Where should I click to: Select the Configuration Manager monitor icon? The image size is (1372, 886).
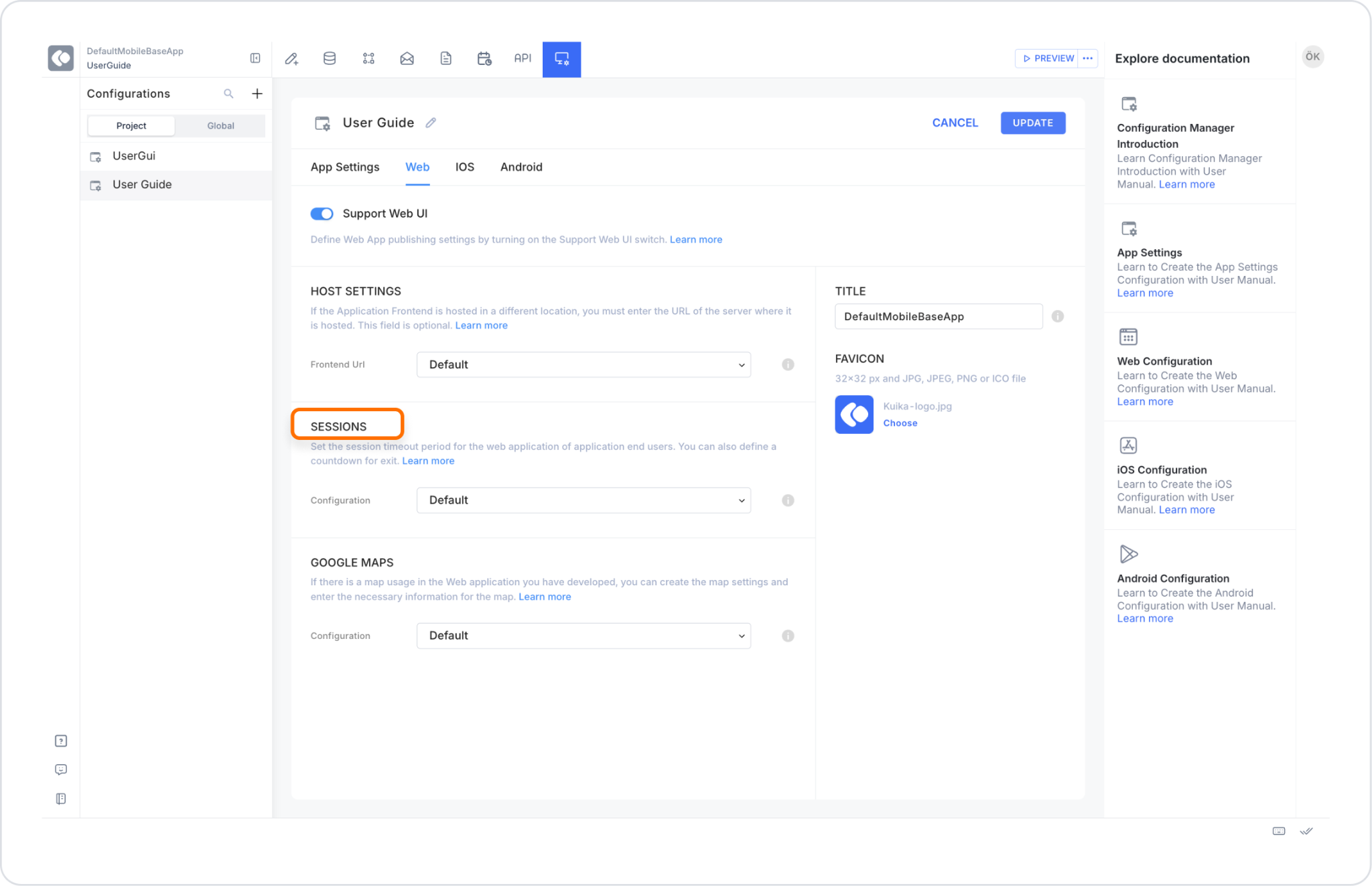561,60
